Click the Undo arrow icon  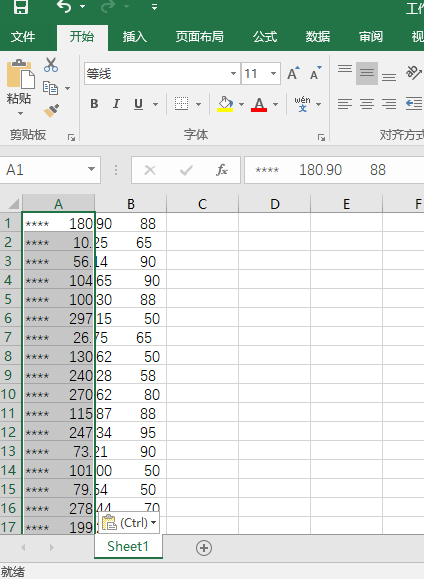click(65, 7)
